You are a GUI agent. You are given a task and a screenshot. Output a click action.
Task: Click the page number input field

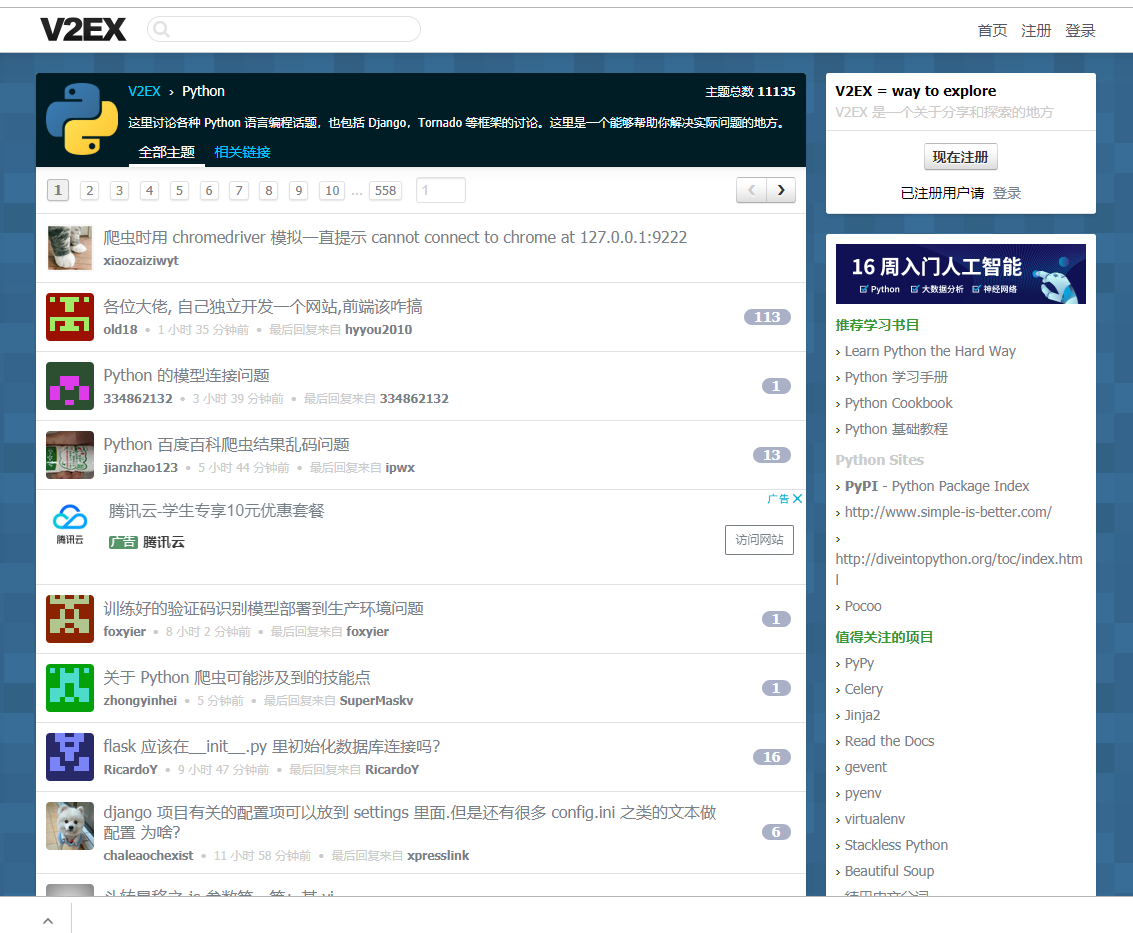coord(441,190)
